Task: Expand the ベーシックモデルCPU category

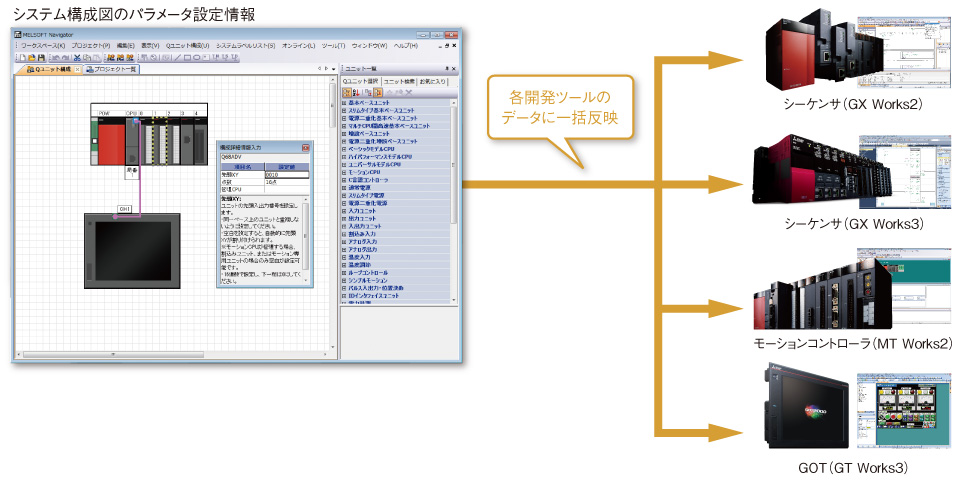Action: pyautogui.click(x=345, y=149)
